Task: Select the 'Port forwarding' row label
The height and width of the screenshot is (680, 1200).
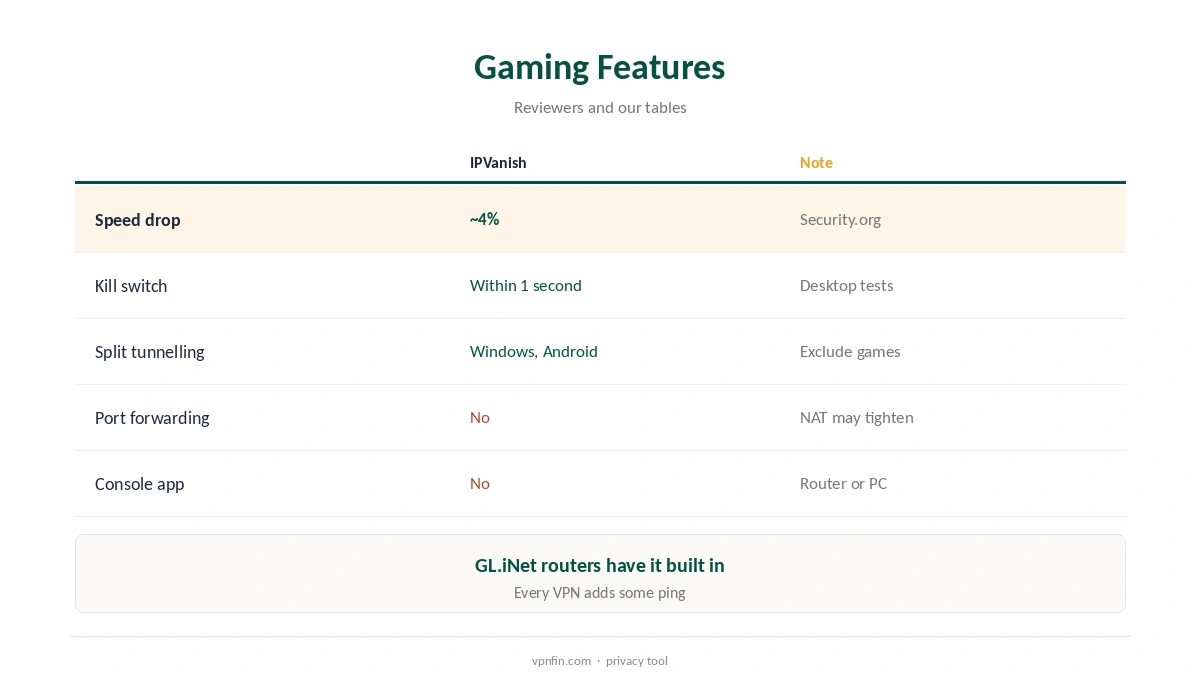Action: point(152,418)
